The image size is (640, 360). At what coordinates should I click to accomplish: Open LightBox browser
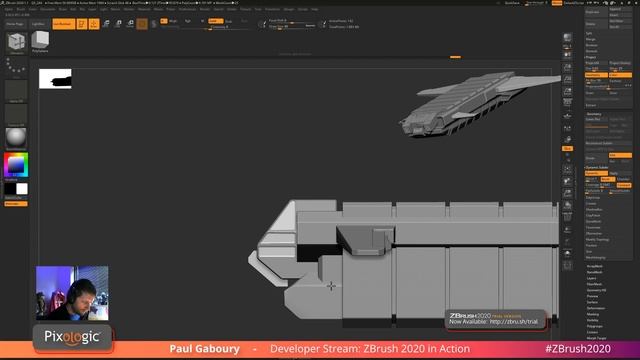click(x=38, y=24)
